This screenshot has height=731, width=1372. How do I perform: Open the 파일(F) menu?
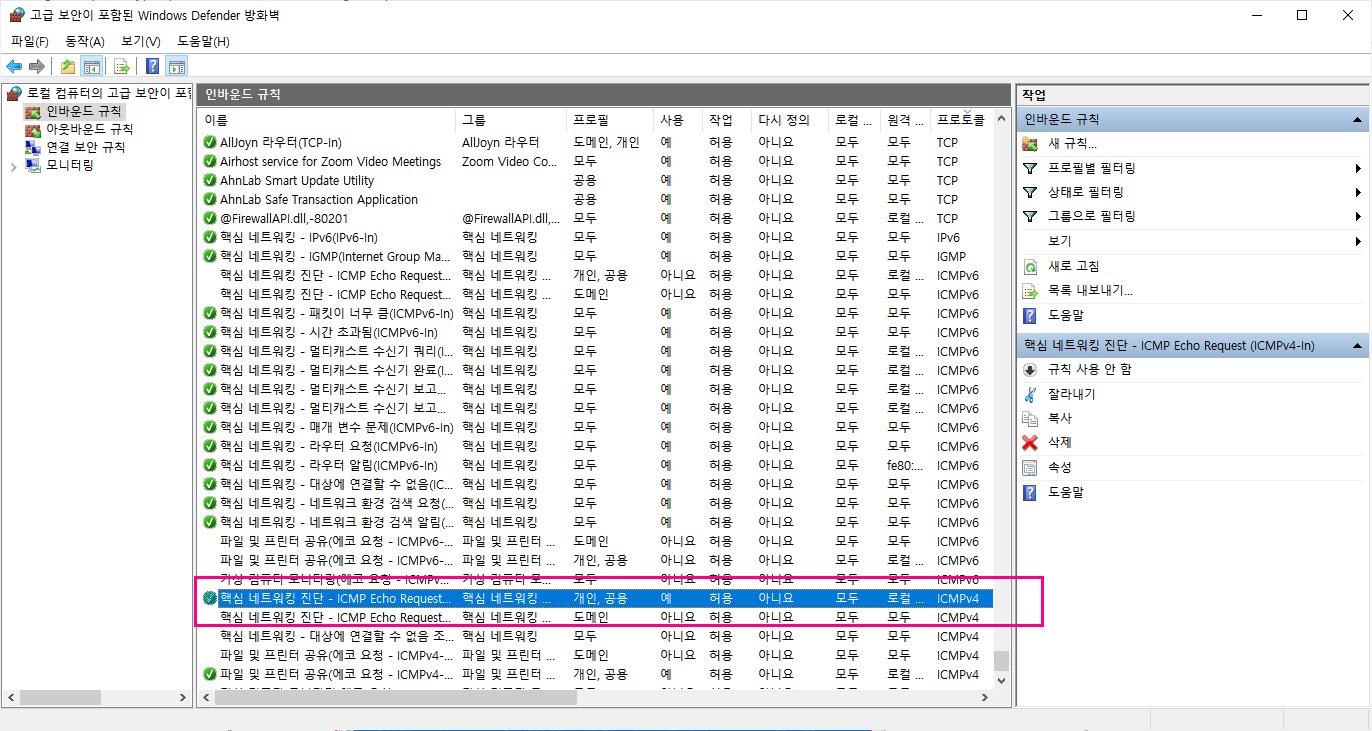pos(30,41)
